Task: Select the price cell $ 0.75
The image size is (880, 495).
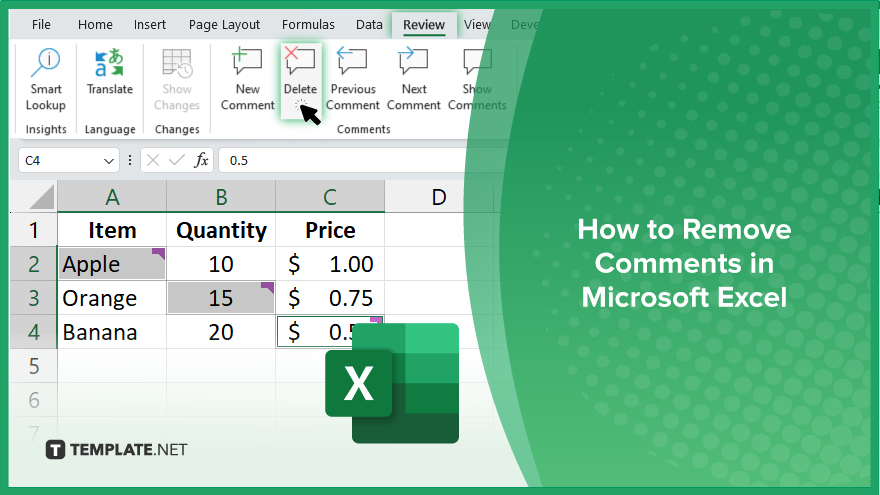Action: click(x=330, y=298)
